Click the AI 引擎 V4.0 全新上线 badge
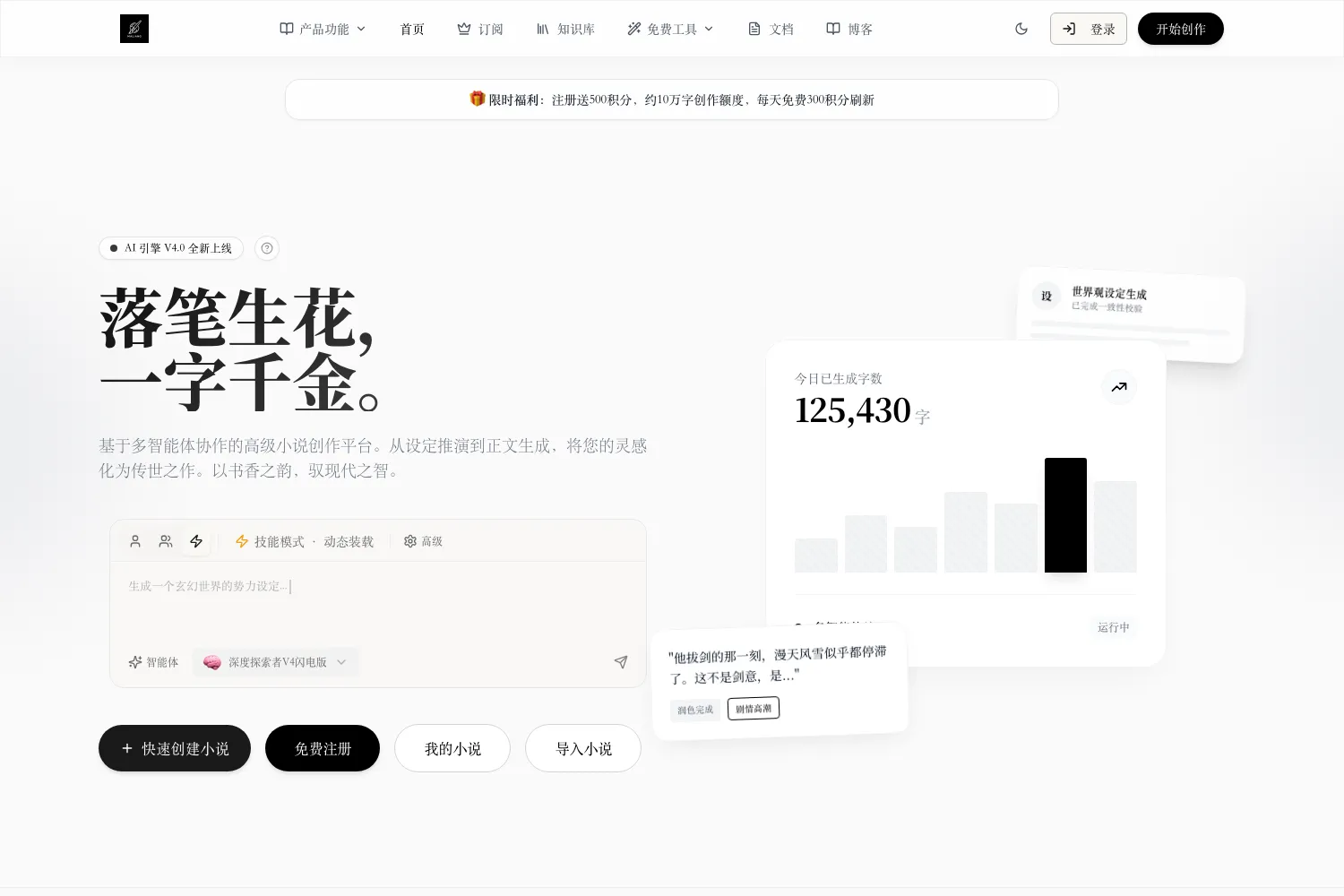Screen dimensions: 1344x896 click(x=171, y=248)
